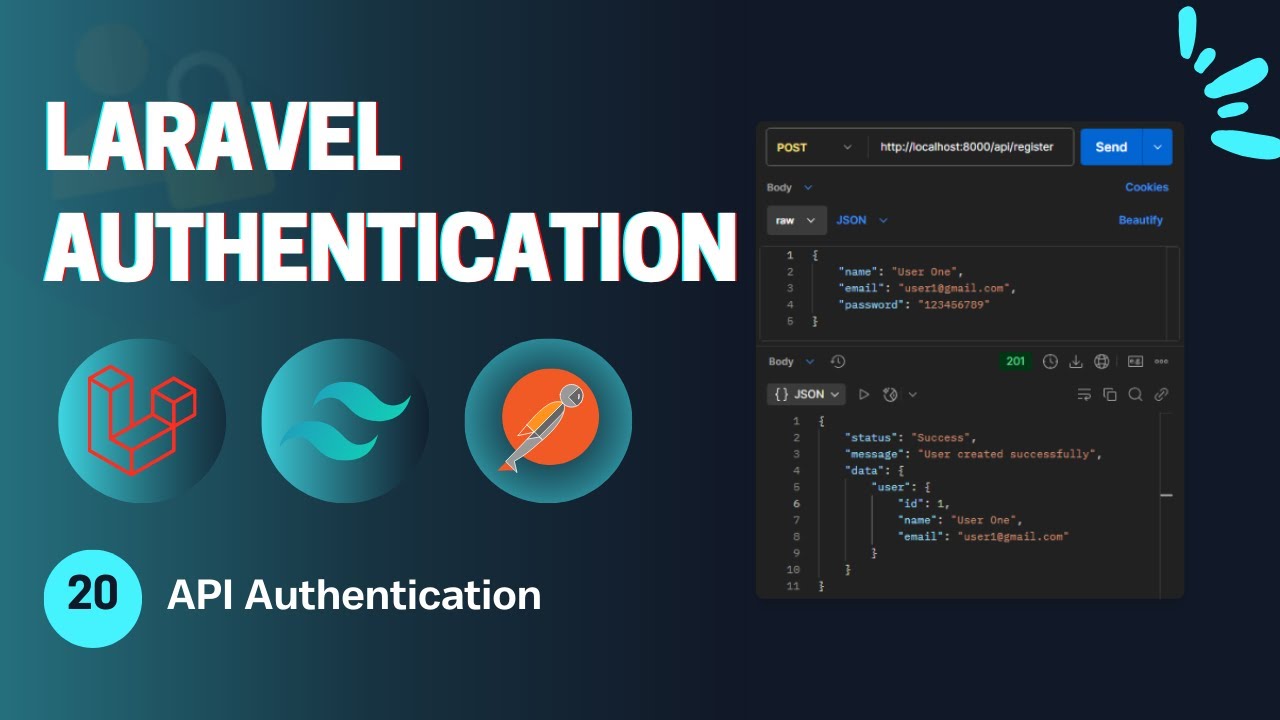Screen dimensions: 1280x720
Task: Click the "User created successfully" message line
Action: point(973,454)
